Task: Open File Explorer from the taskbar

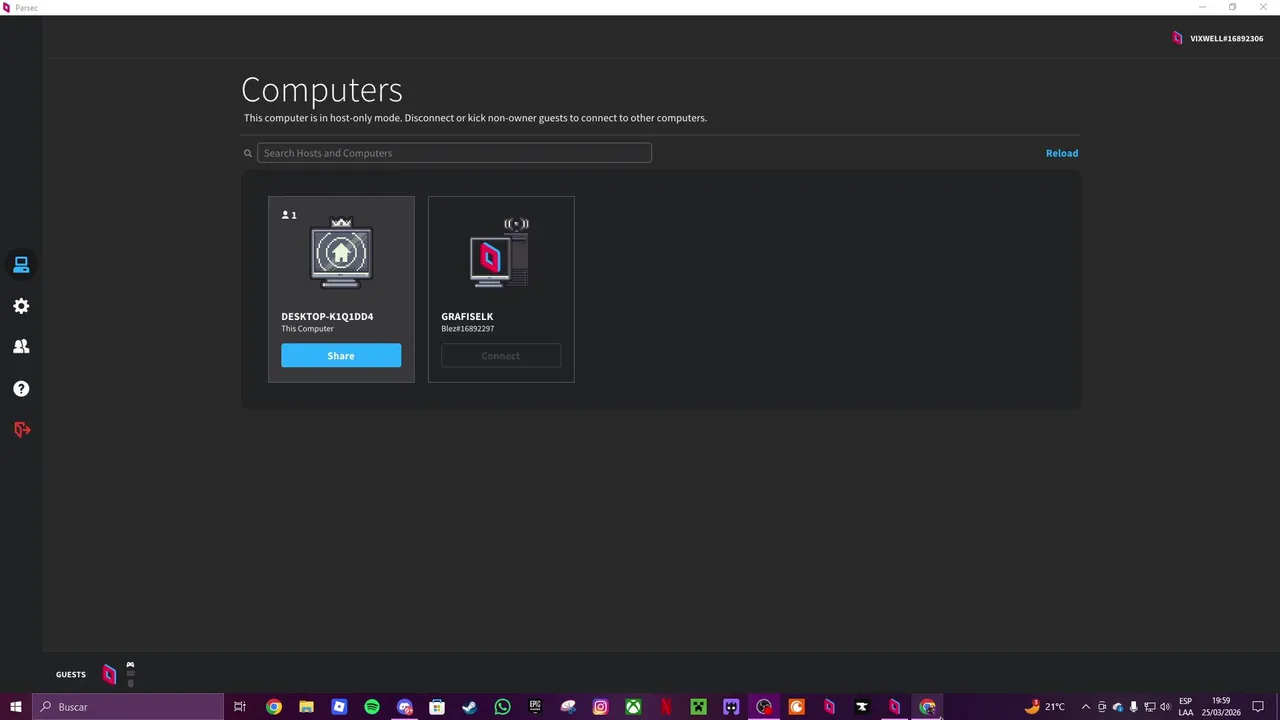Action: (x=306, y=707)
